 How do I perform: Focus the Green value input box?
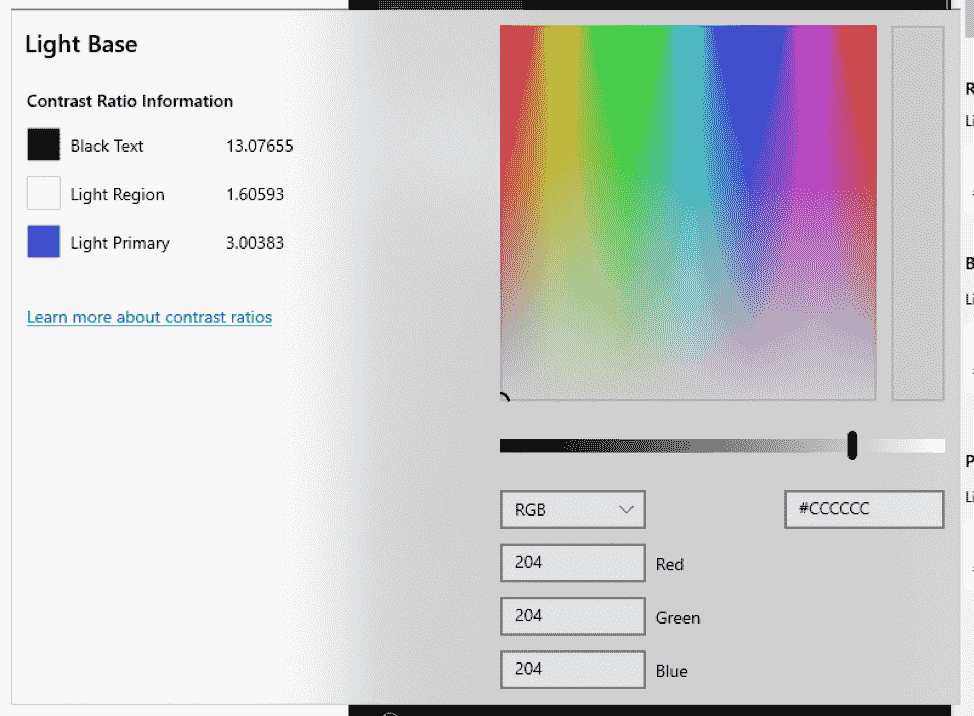572,616
